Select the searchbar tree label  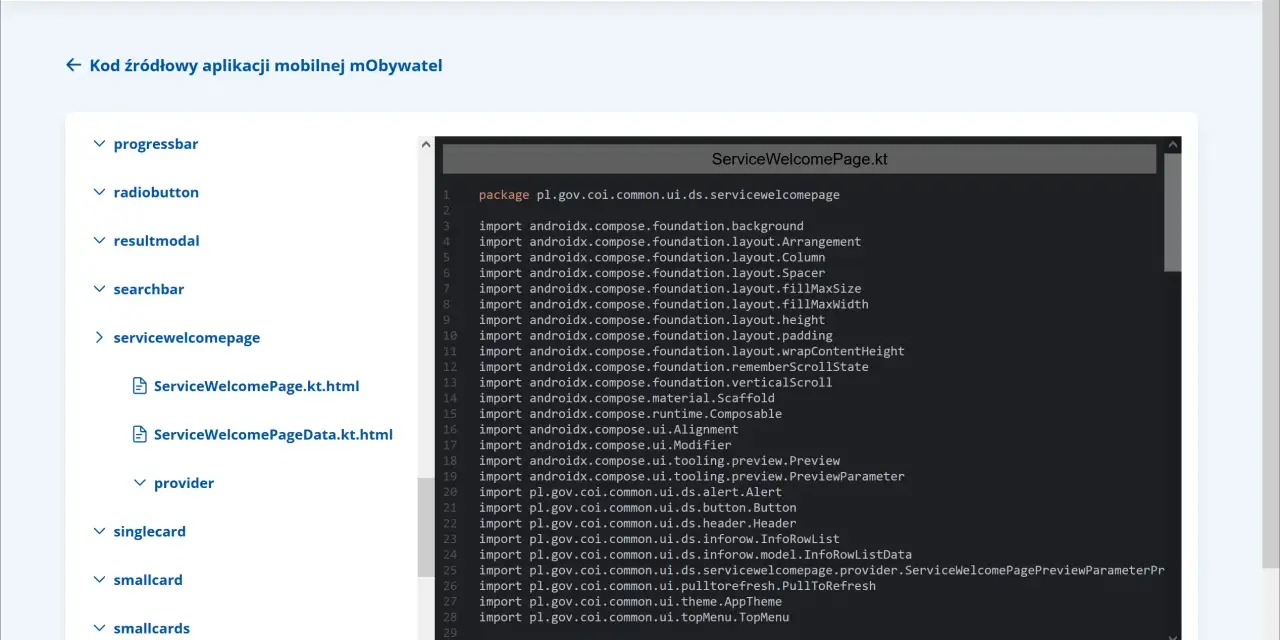pos(149,289)
